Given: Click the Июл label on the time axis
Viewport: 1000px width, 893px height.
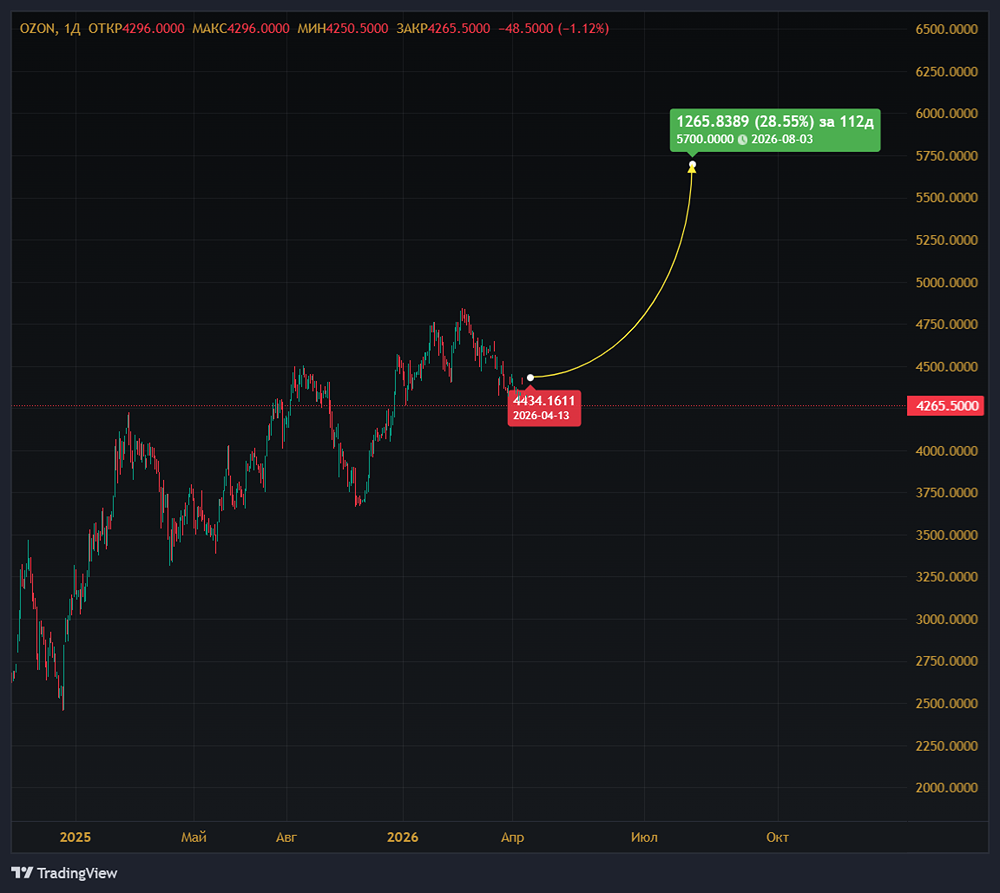Looking at the screenshot, I should pos(645,837).
